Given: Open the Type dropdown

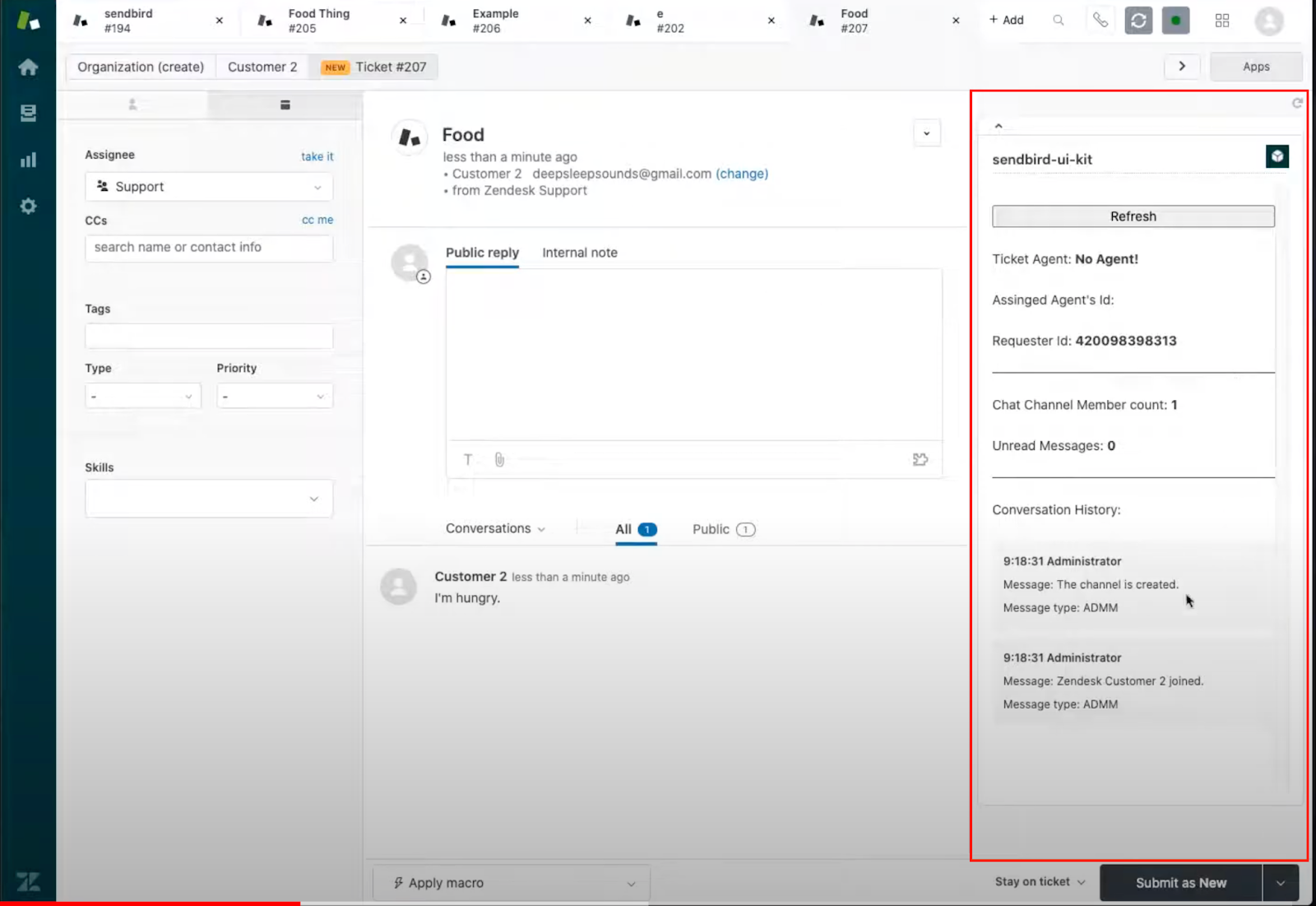Looking at the screenshot, I should pyautogui.click(x=143, y=396).
